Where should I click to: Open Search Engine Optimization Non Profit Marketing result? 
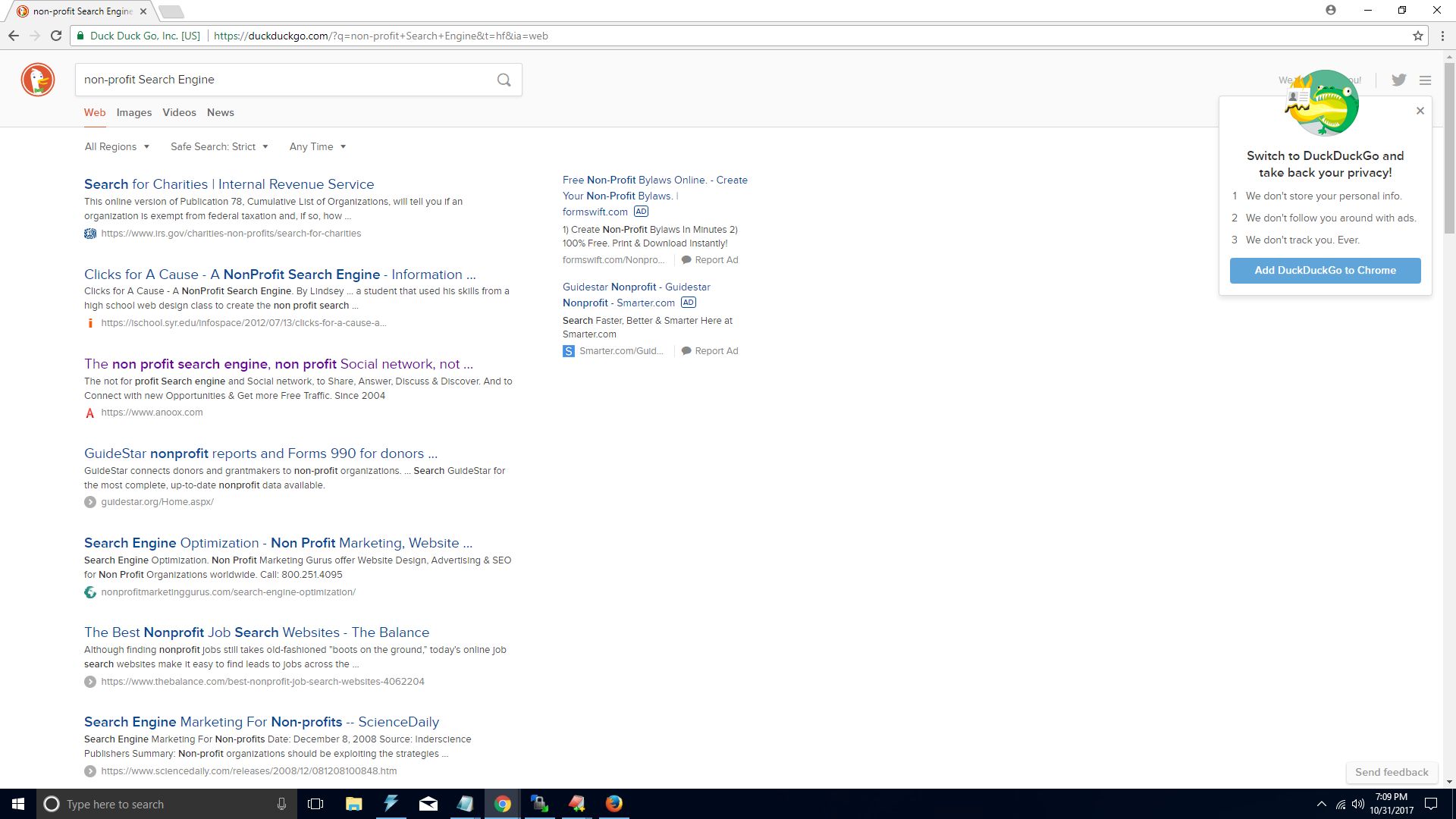point(278,543)
